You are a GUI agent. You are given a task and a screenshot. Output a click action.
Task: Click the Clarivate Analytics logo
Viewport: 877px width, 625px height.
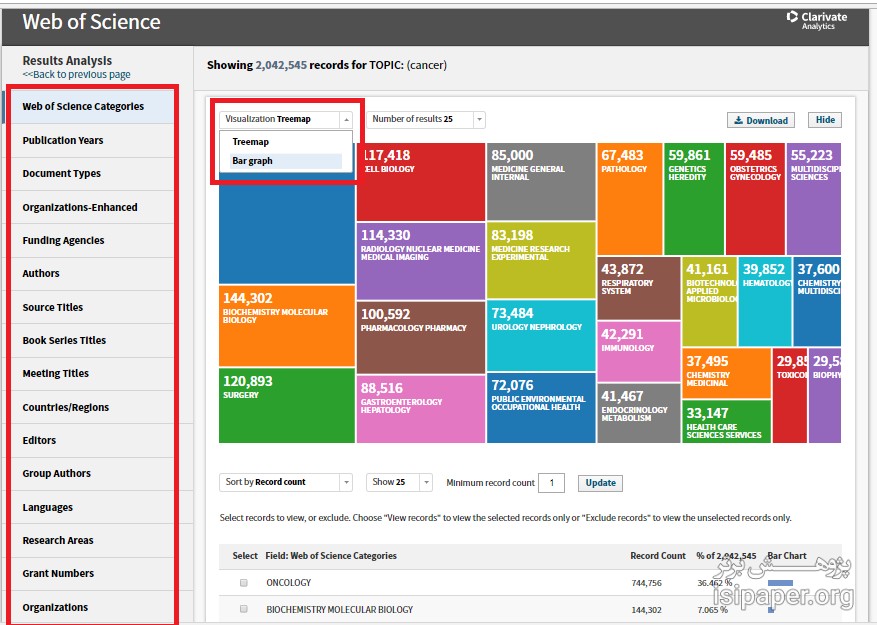817,20
